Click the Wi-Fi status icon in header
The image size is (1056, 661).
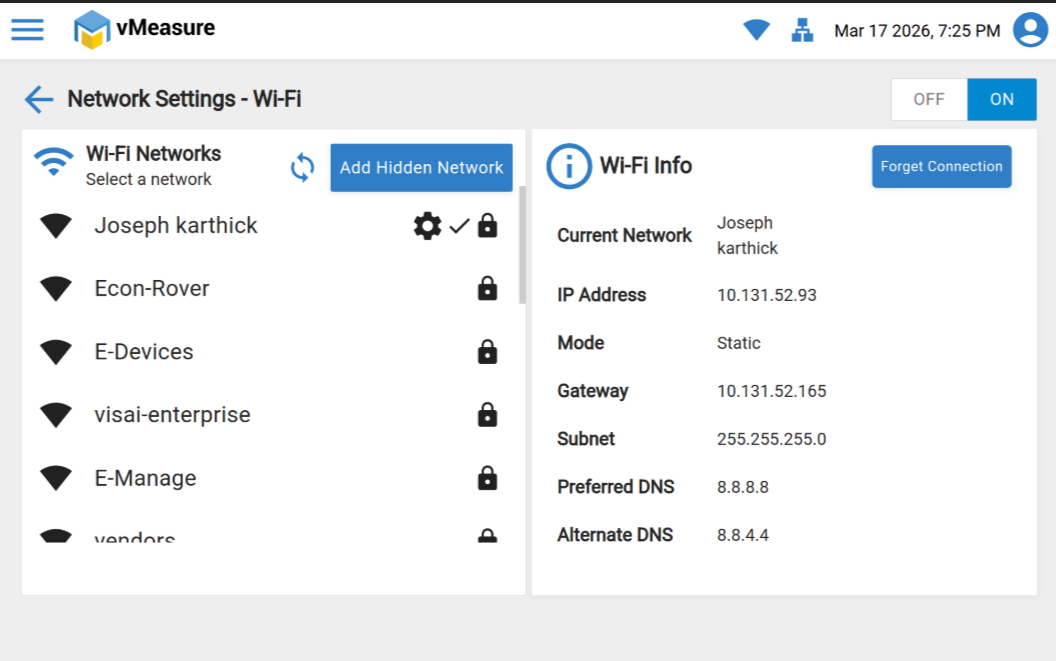pos(756,30)
